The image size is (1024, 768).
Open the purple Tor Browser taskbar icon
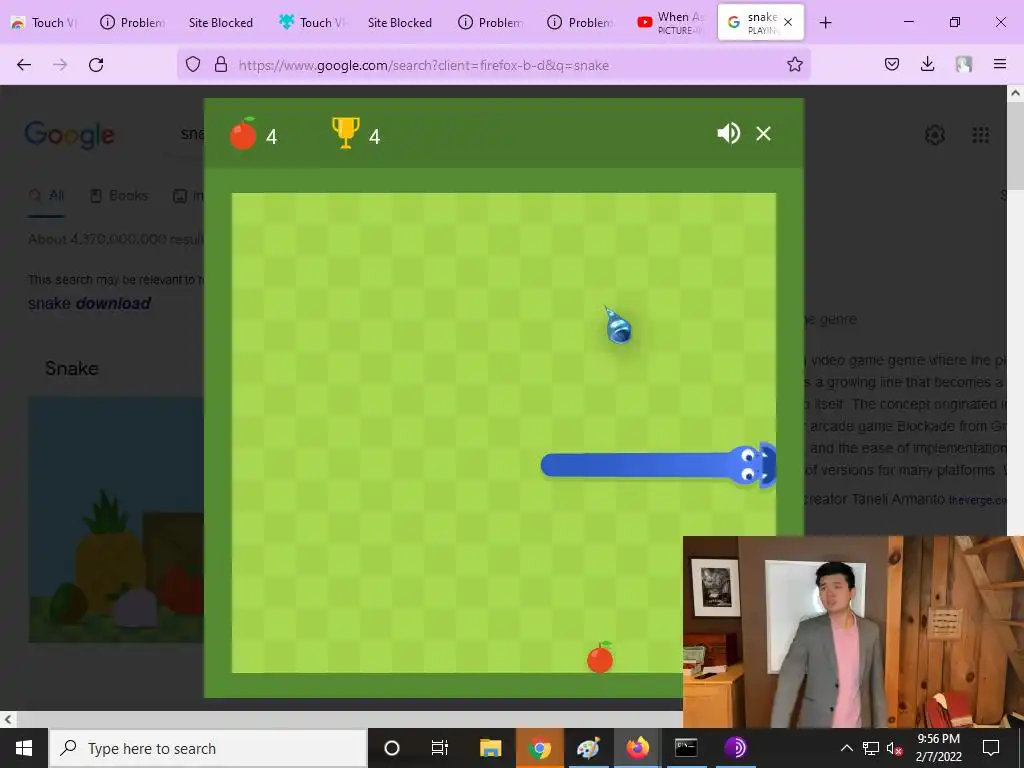pos(735,748)
